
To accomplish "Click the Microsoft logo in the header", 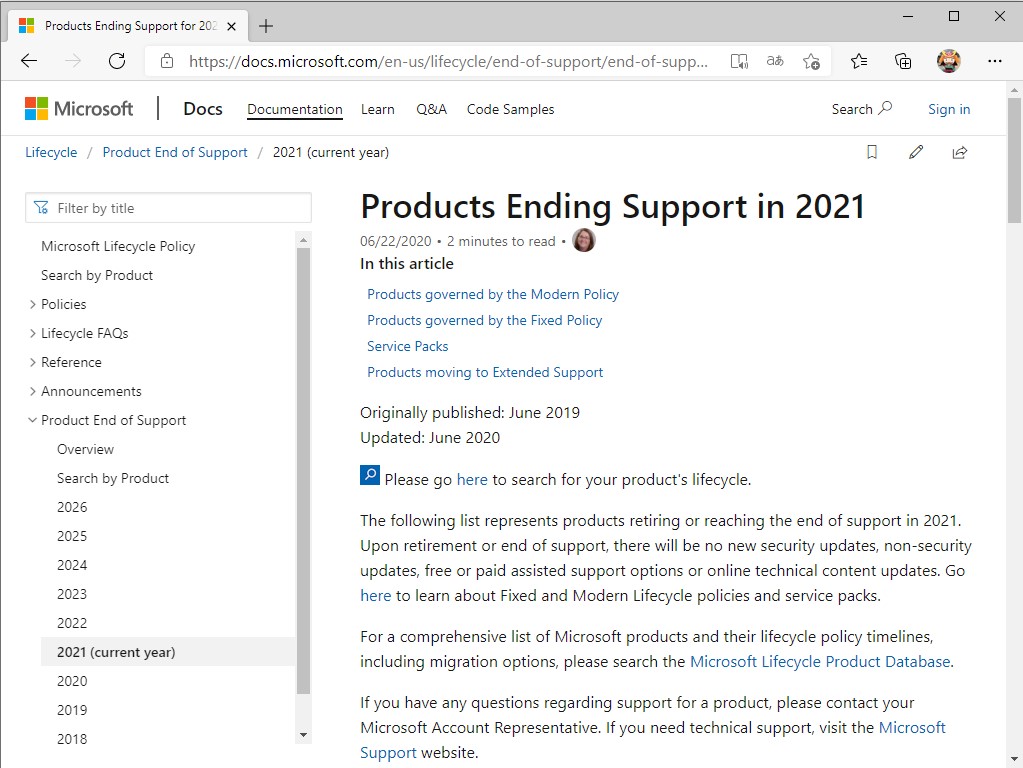I will coord(79,109).
